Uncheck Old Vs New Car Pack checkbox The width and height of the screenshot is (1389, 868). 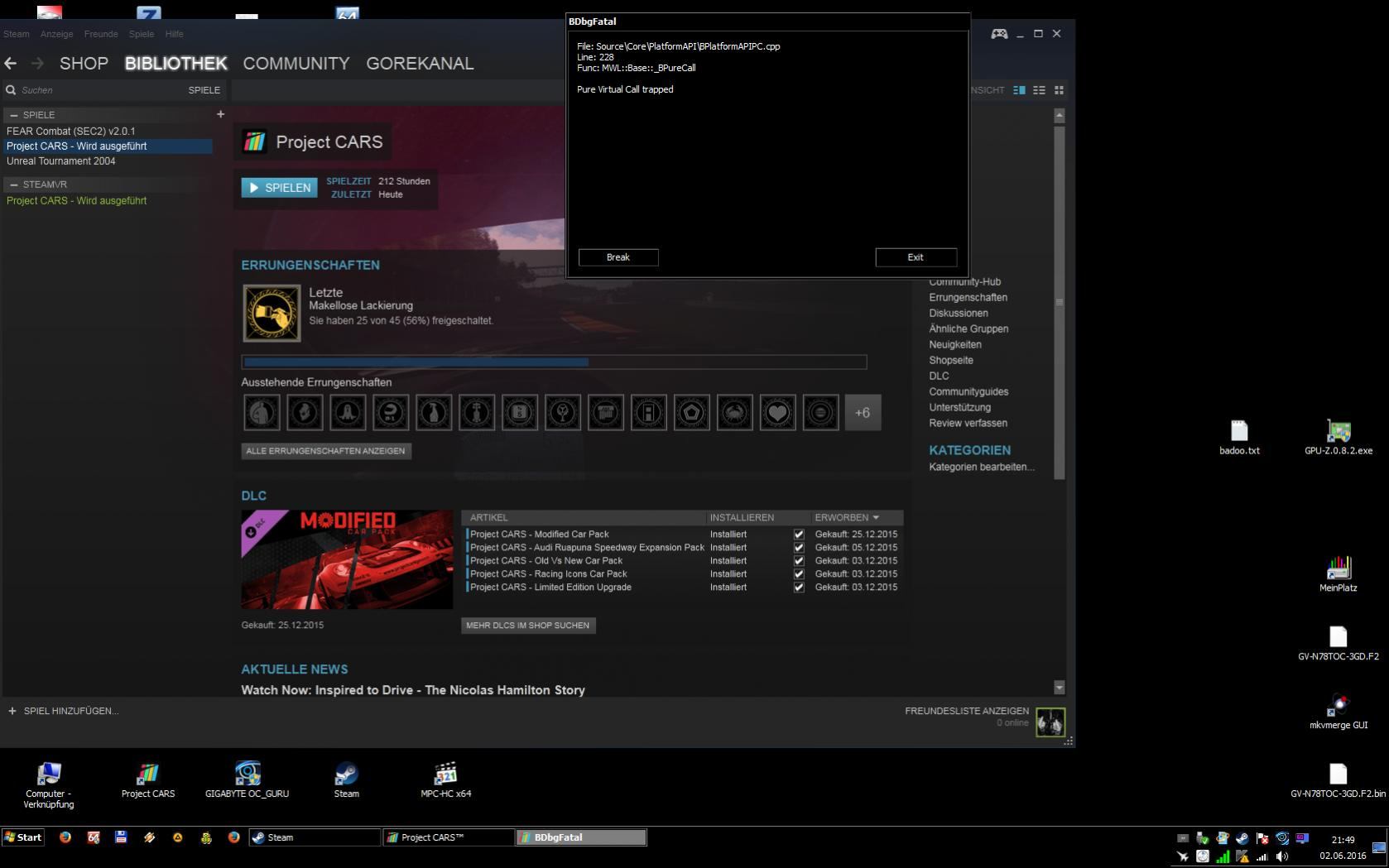799,561
